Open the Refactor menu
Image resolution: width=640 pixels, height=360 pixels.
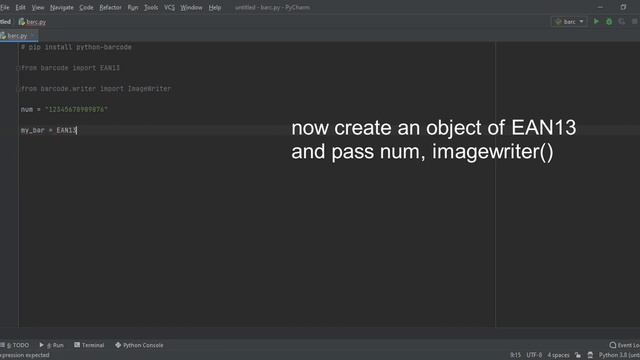(x=110, y=7)
